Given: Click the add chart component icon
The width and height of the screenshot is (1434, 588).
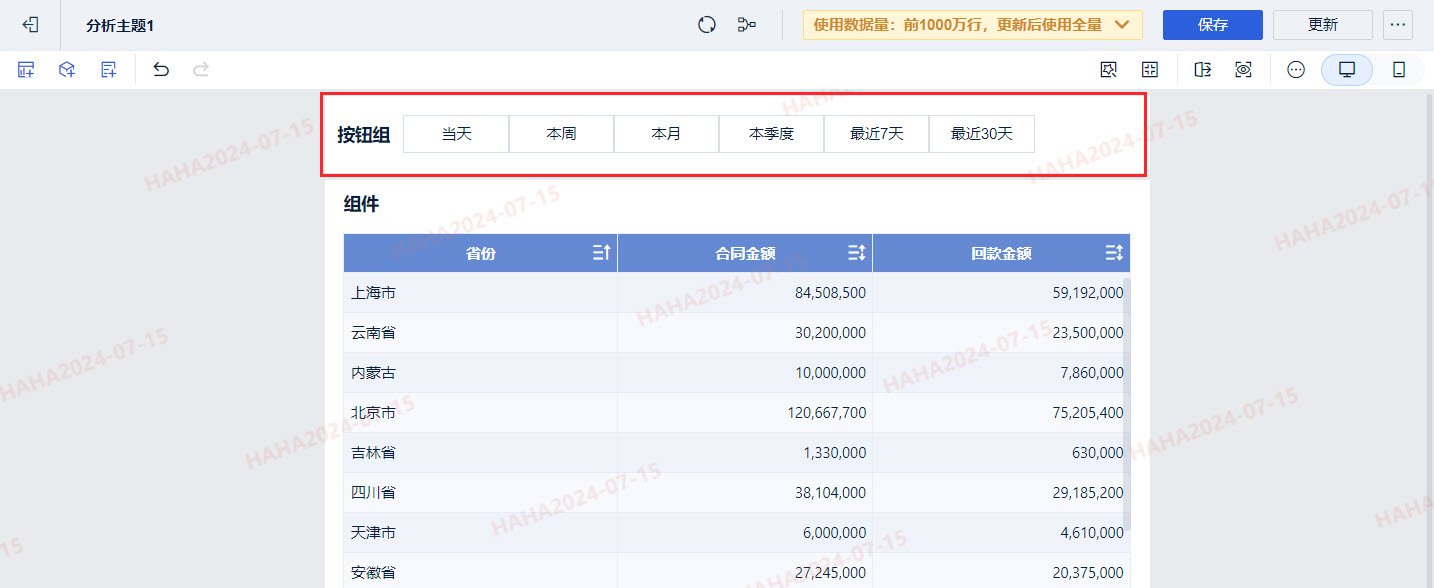Looking at the screenshot, I should (x=26, y=70).
